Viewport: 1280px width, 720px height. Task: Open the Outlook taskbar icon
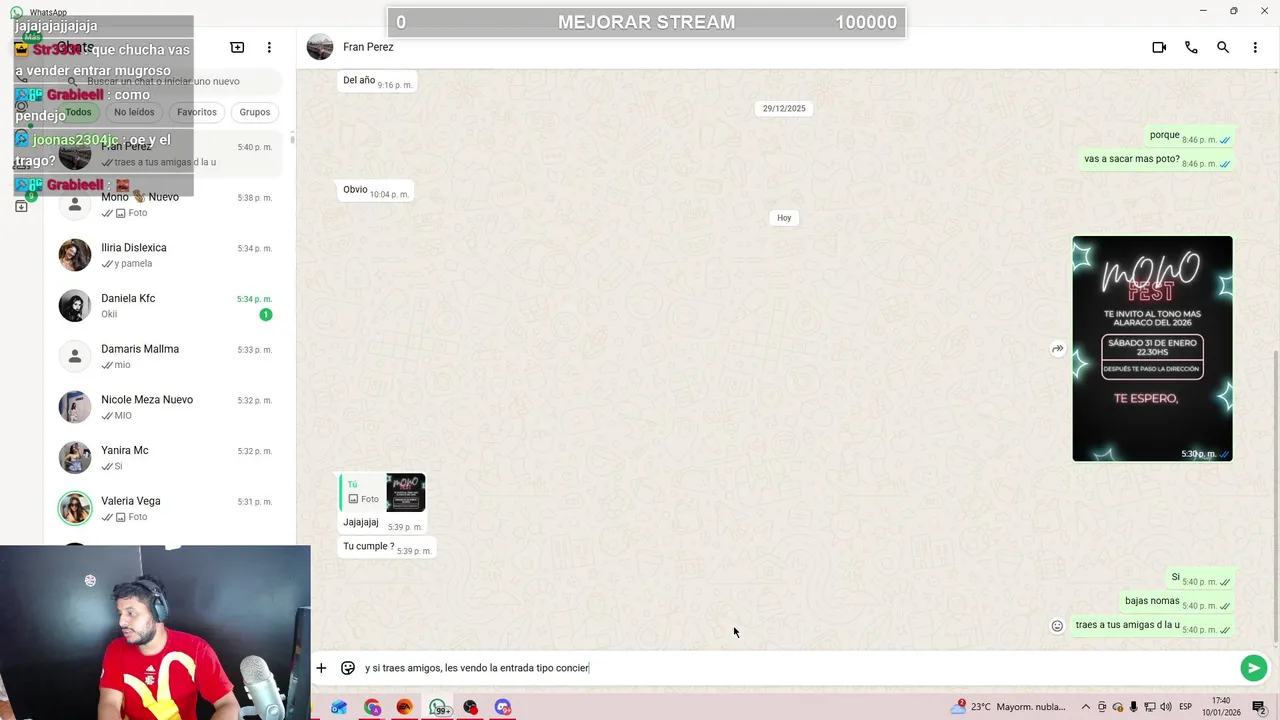point(339,707)
